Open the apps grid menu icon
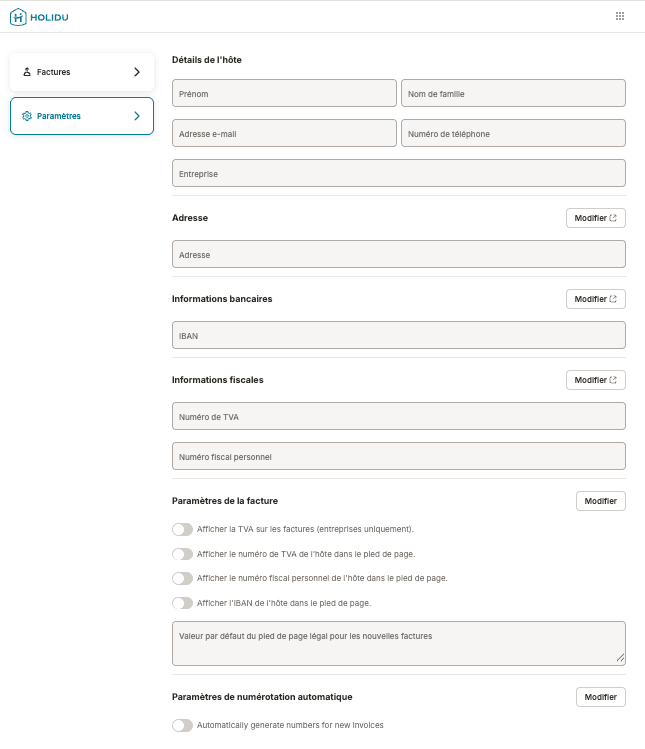The height and width of the screenshot is (749, 645). tap(620, 16)
